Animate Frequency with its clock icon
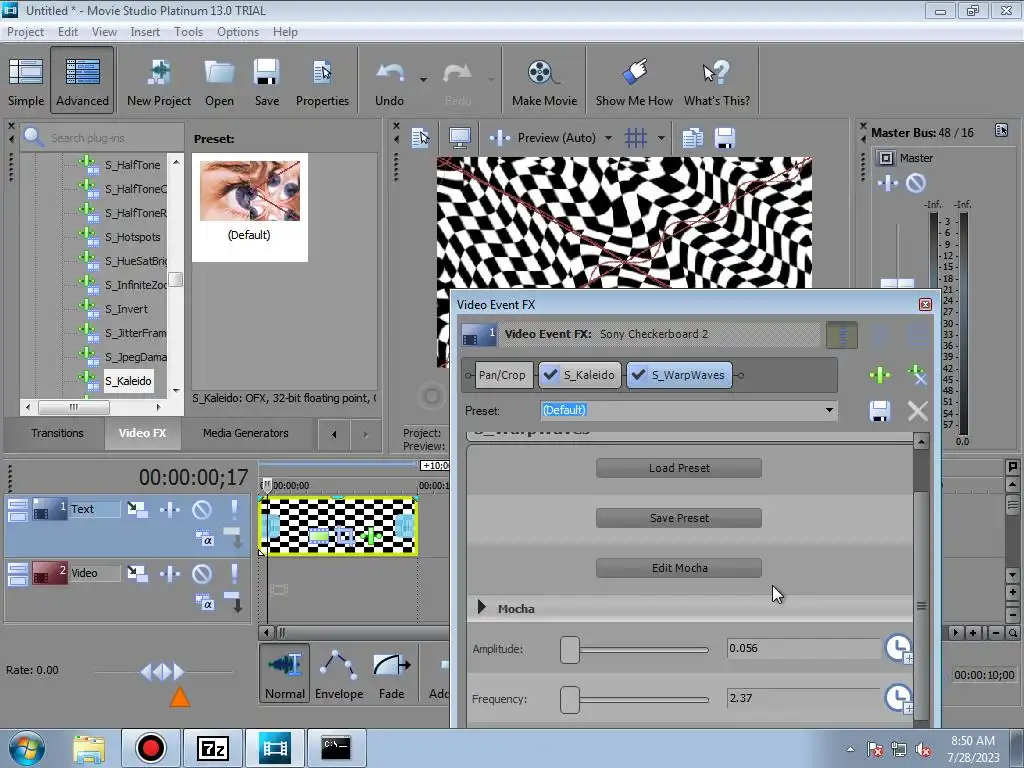Image resolution: width=1024 pixels, height=768 pixels. [x=899, y=698]
